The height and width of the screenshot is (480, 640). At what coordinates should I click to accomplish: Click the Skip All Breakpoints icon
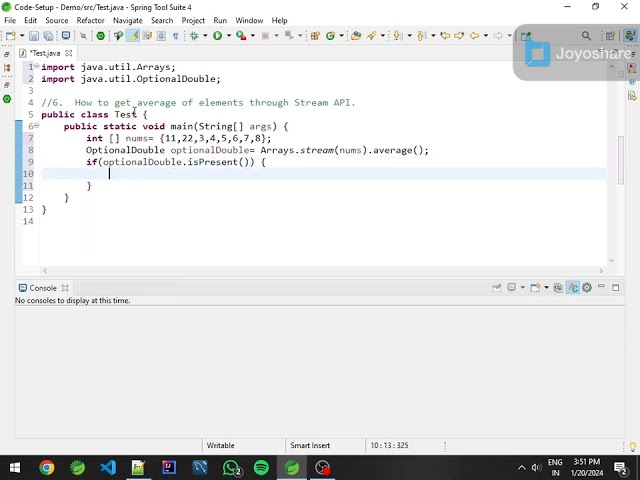click(83, 36)
